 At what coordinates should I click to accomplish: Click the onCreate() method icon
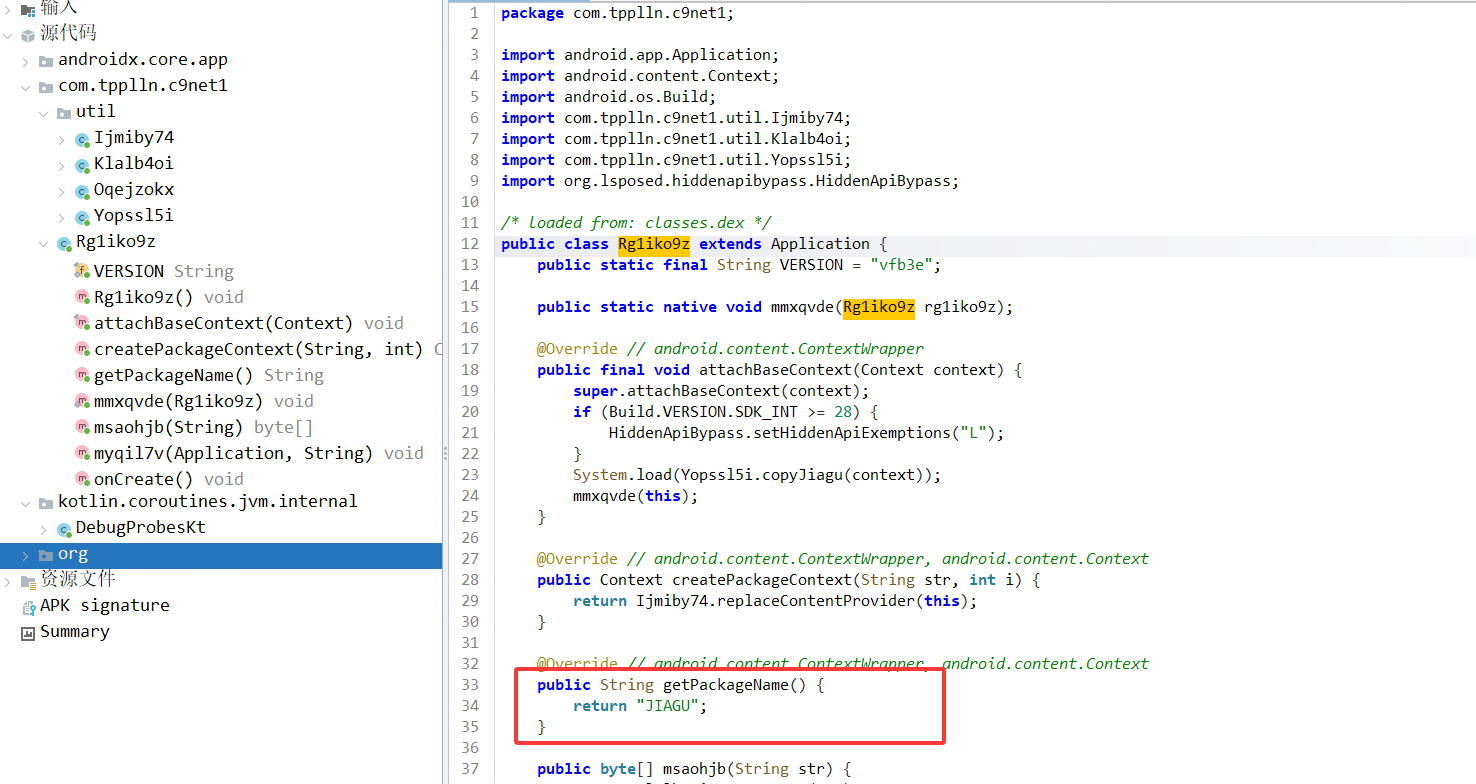[82, 479]
